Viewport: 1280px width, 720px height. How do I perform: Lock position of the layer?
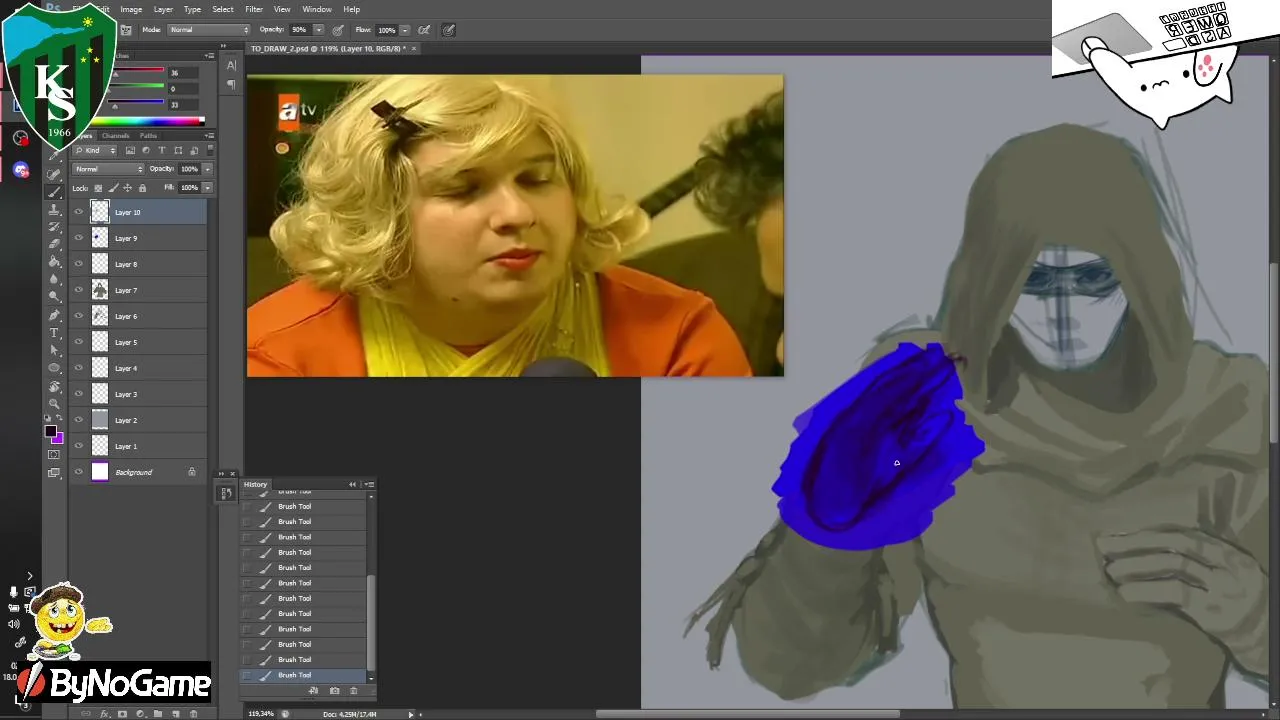(x=127, y=188)
